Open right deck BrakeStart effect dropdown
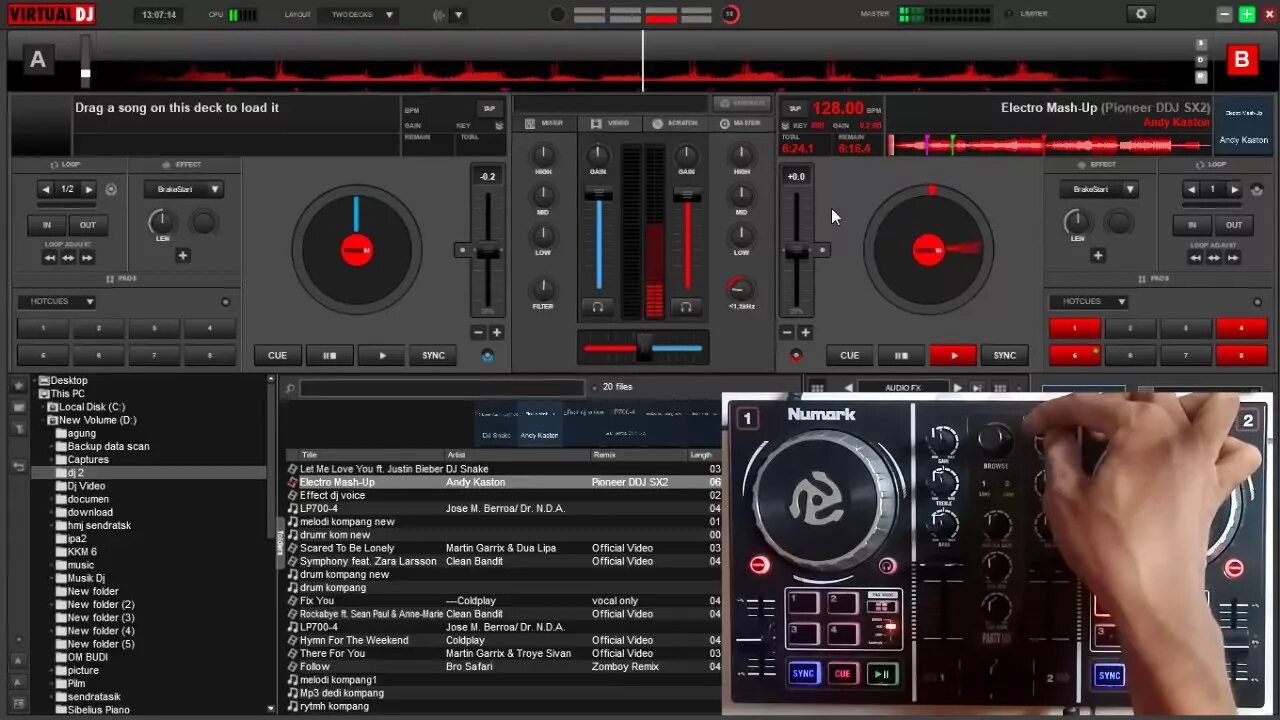 1099,189
